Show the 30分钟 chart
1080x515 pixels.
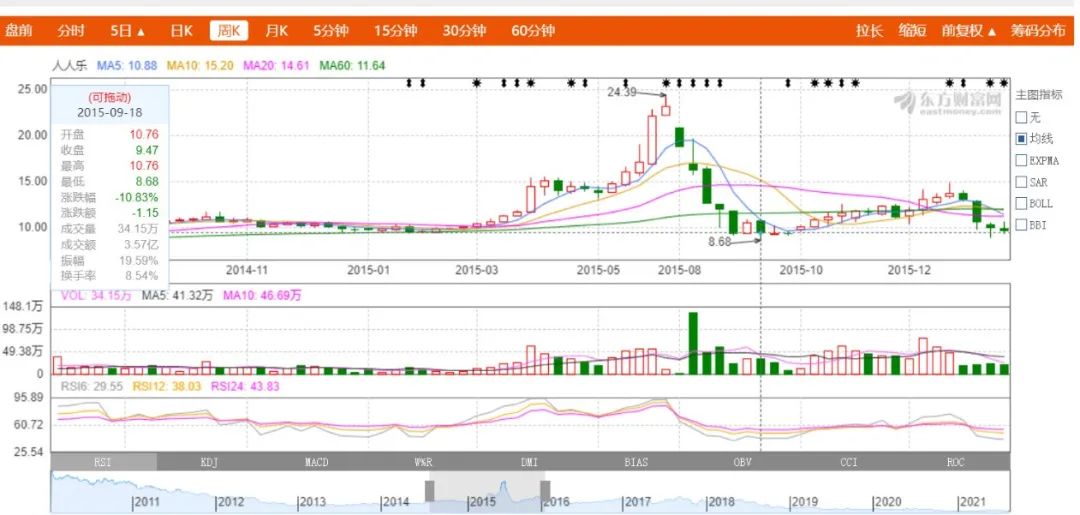click(464, 31)
